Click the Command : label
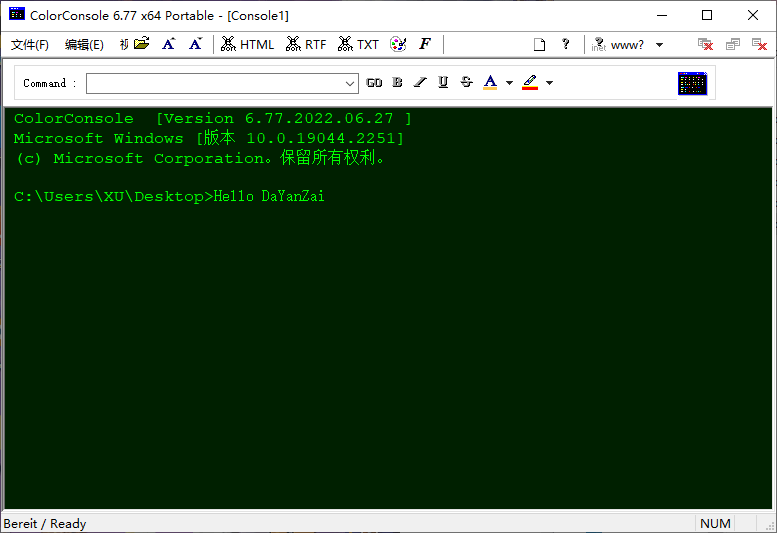The height and width of the screenshot is (533, 777). 50,83
